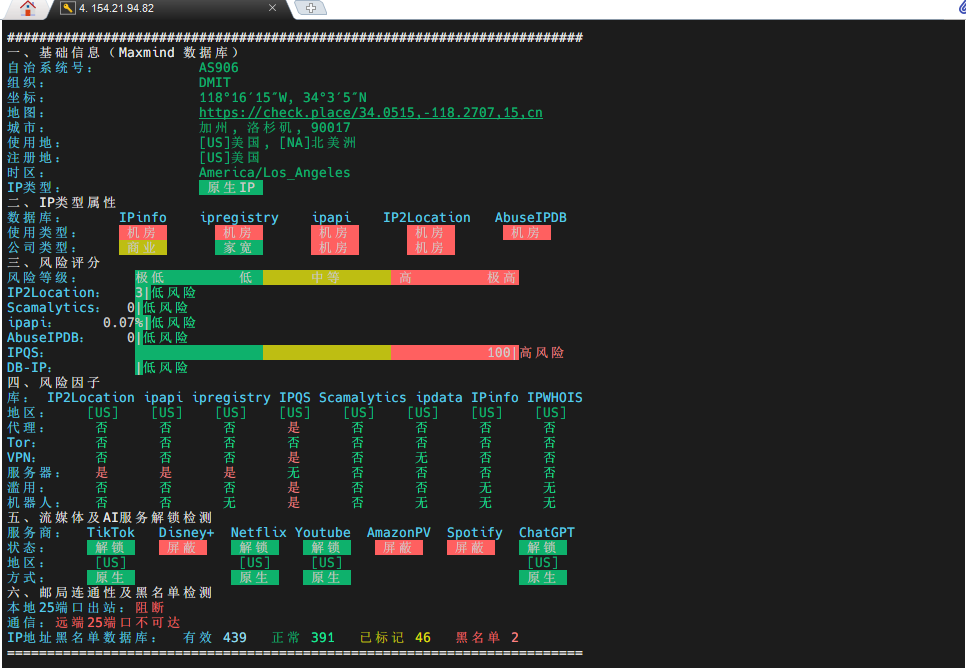The width and height of the screenshot is (966, 668).
Task: Click the yellow 中等 risk level segment
Action: pyautogui.click(x=326, y=278)
